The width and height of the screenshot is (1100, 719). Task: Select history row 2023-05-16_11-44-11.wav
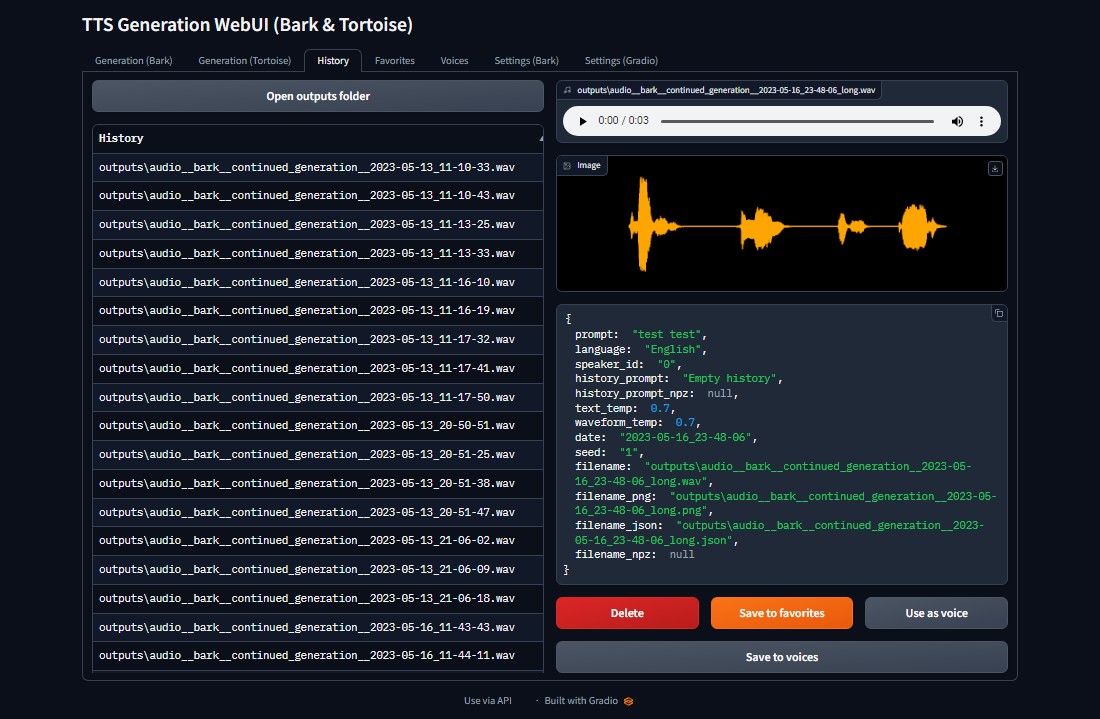tap(318, 655)
